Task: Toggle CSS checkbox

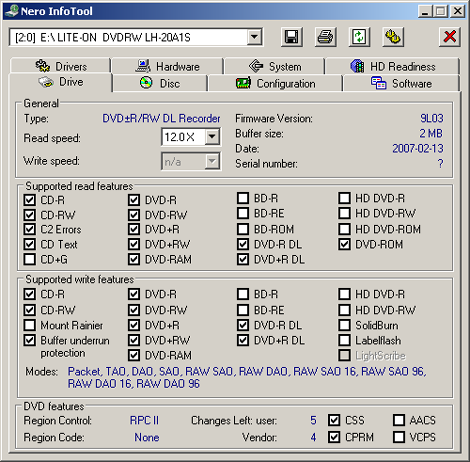Action: point(334,420)
